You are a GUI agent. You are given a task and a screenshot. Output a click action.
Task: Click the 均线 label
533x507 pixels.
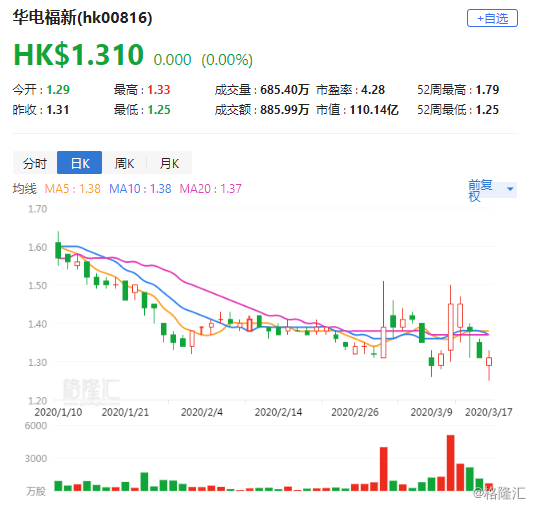coord(24,189)
